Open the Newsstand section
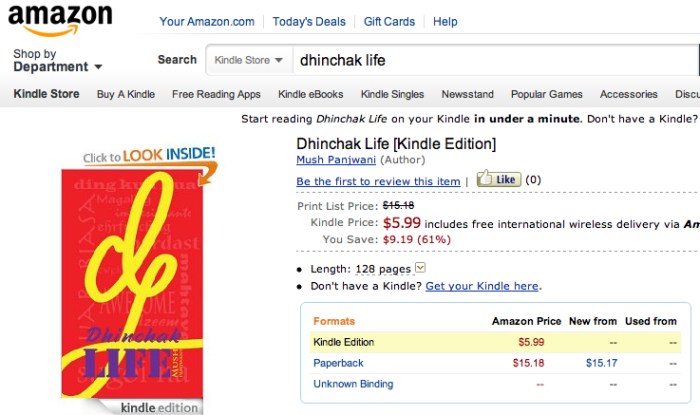Screen dimensions: 700x415 click(x=467, y=95)
